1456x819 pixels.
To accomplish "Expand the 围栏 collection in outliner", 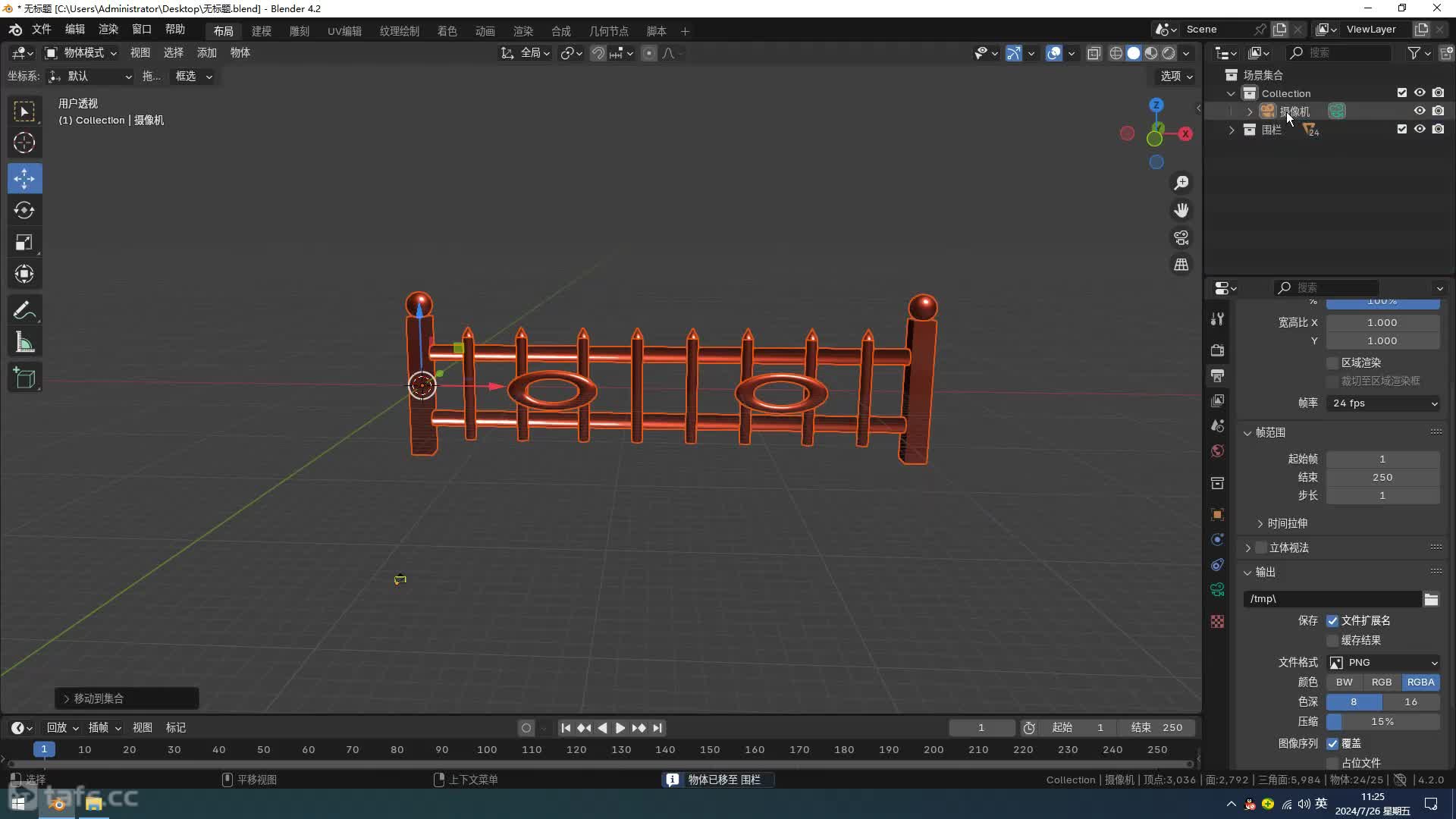I will (x=1232, y=130).
